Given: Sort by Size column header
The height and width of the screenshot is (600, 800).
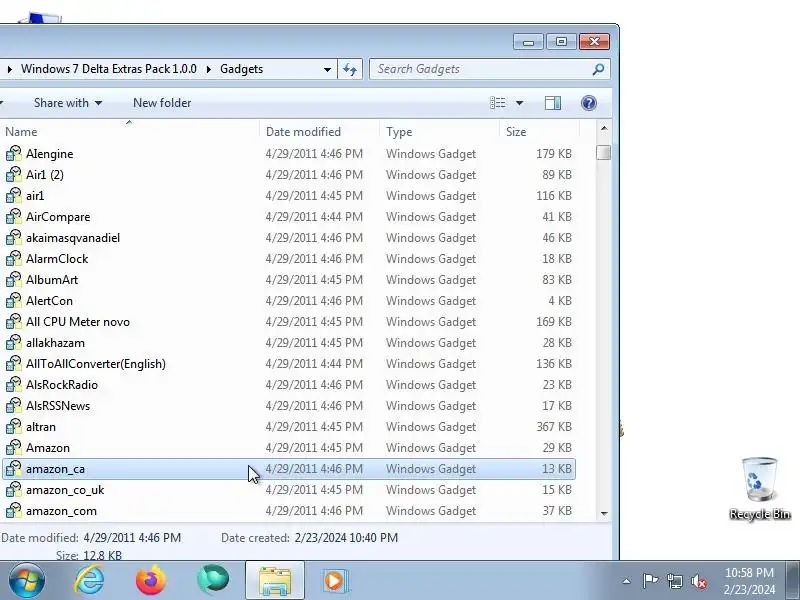Looking at the screenshot, I should coord(540,132).
